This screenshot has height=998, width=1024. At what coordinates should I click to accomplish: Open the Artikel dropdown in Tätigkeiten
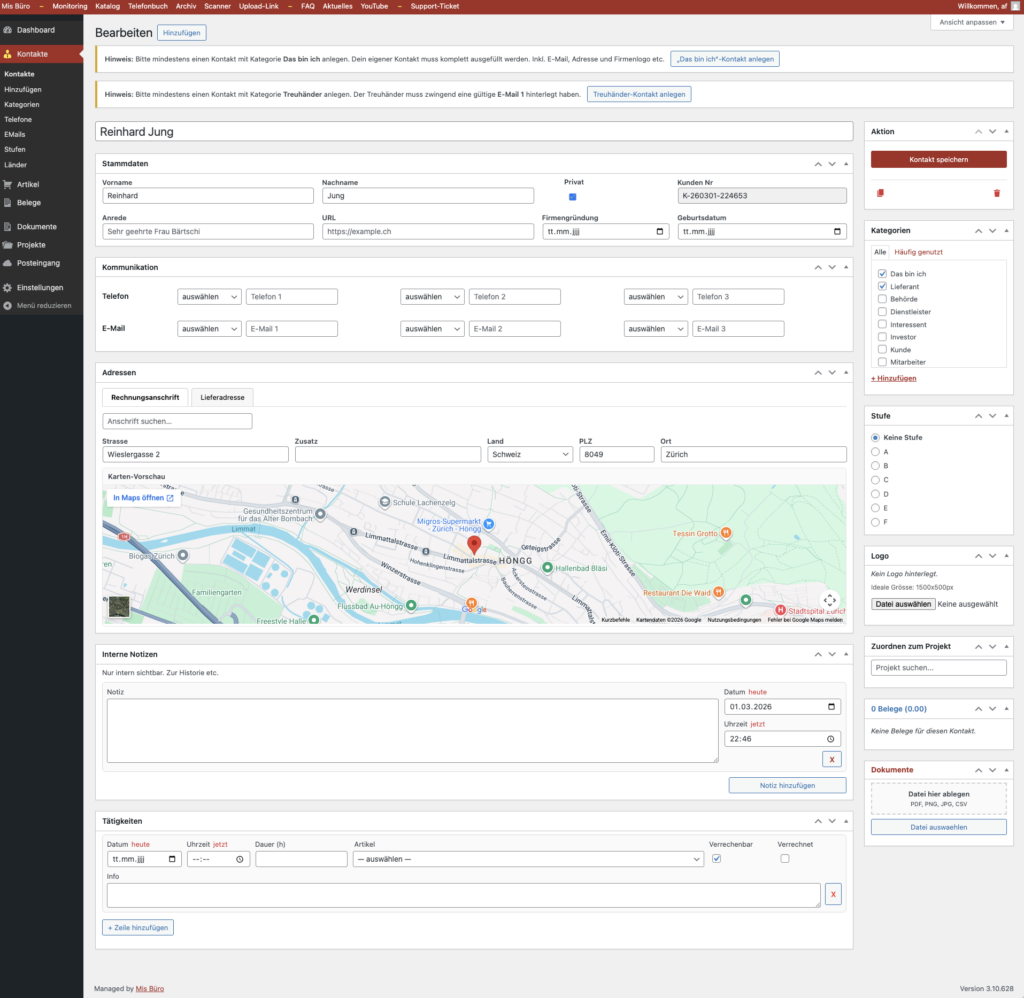click(528, 859)
